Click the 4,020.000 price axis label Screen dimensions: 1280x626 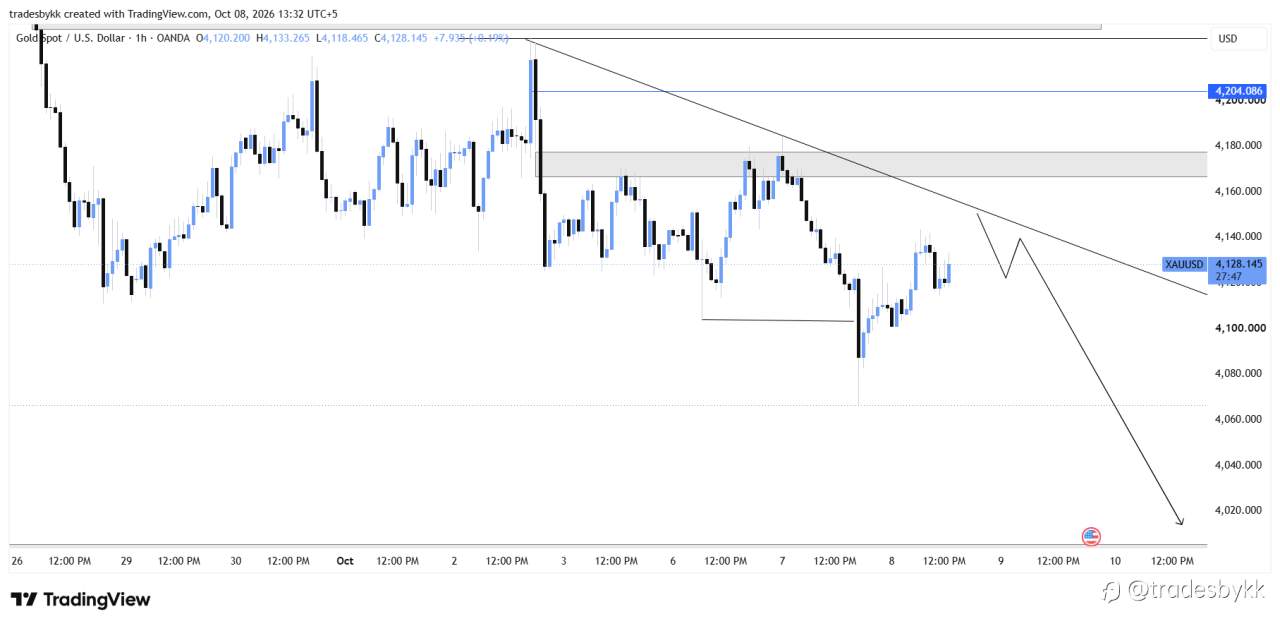[1240, 510]
